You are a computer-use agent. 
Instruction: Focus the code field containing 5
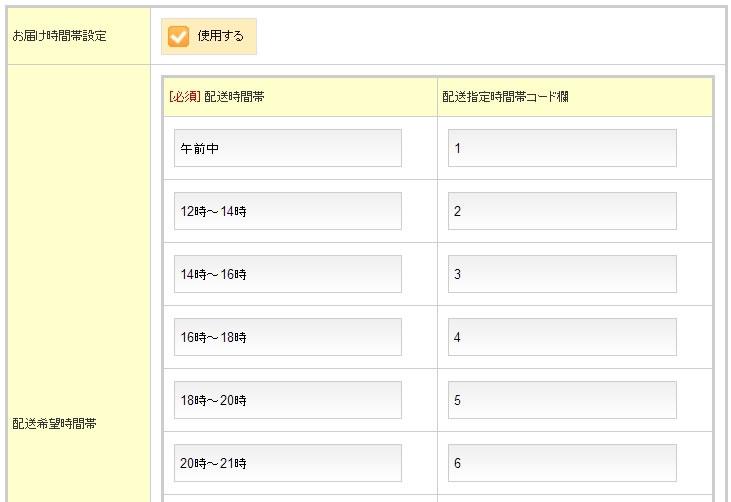[x=561, y=400]
